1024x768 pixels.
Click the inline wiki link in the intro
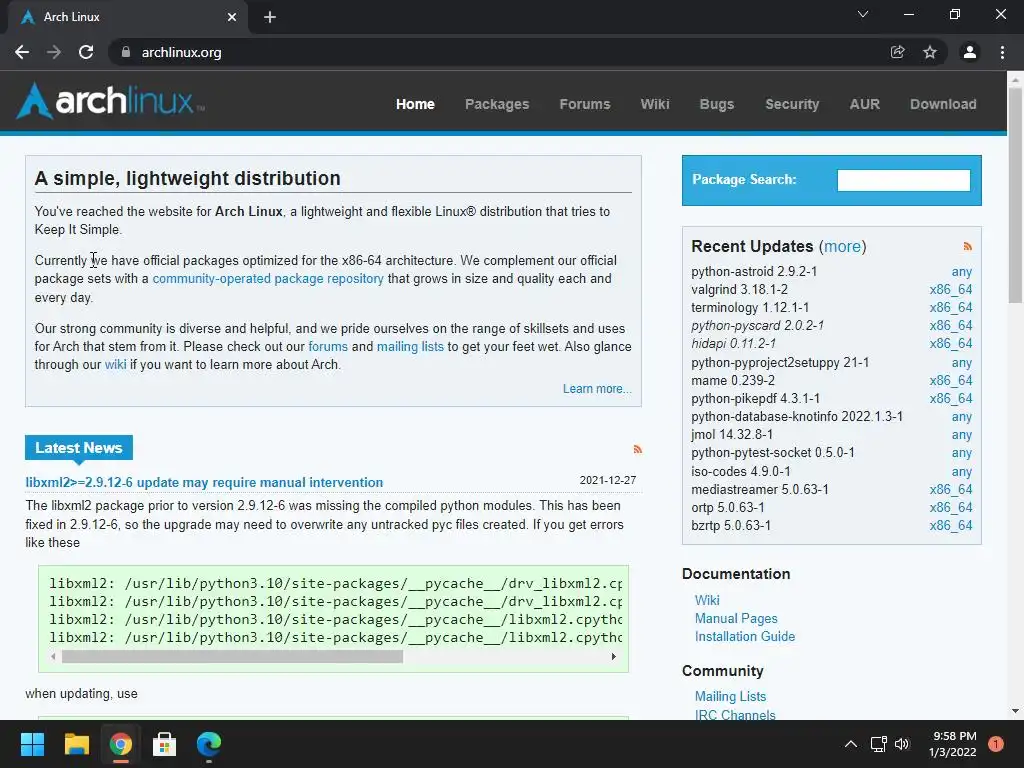(x=116, y=364)
